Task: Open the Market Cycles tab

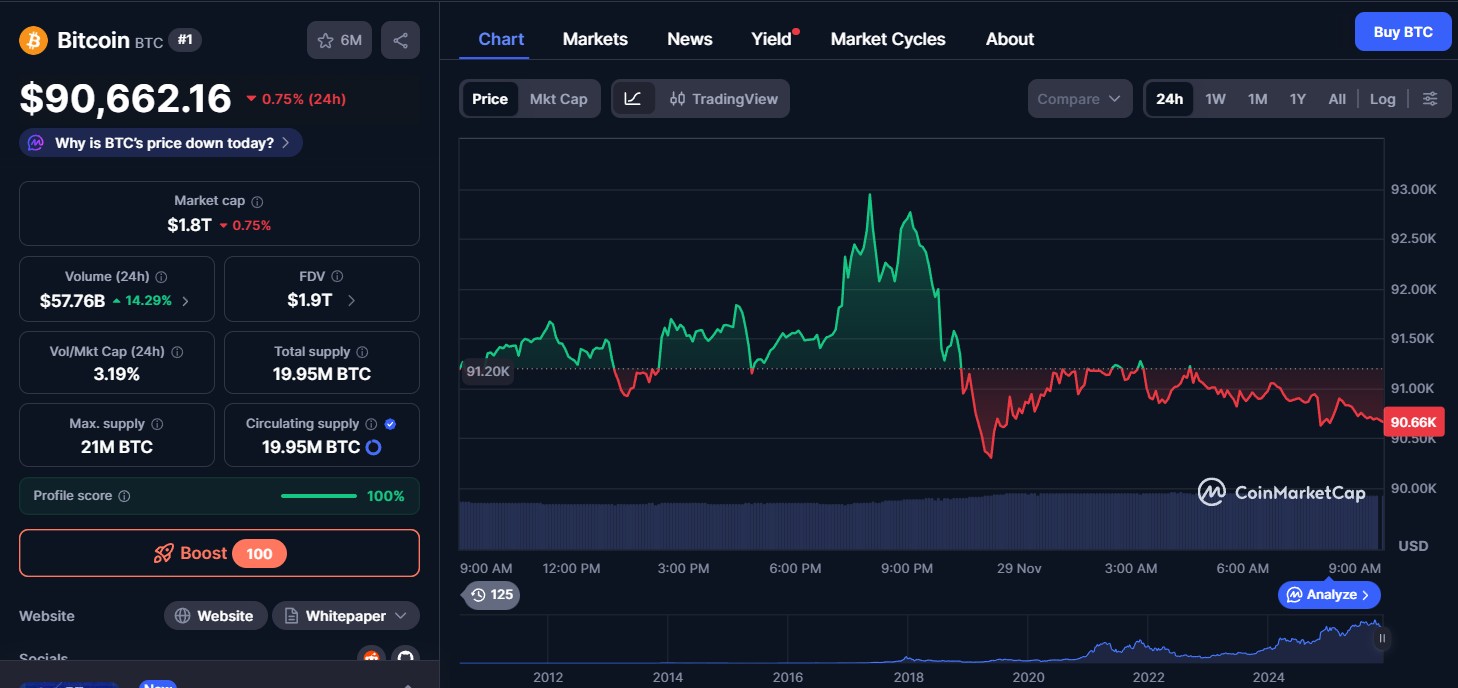Action: 887,39
